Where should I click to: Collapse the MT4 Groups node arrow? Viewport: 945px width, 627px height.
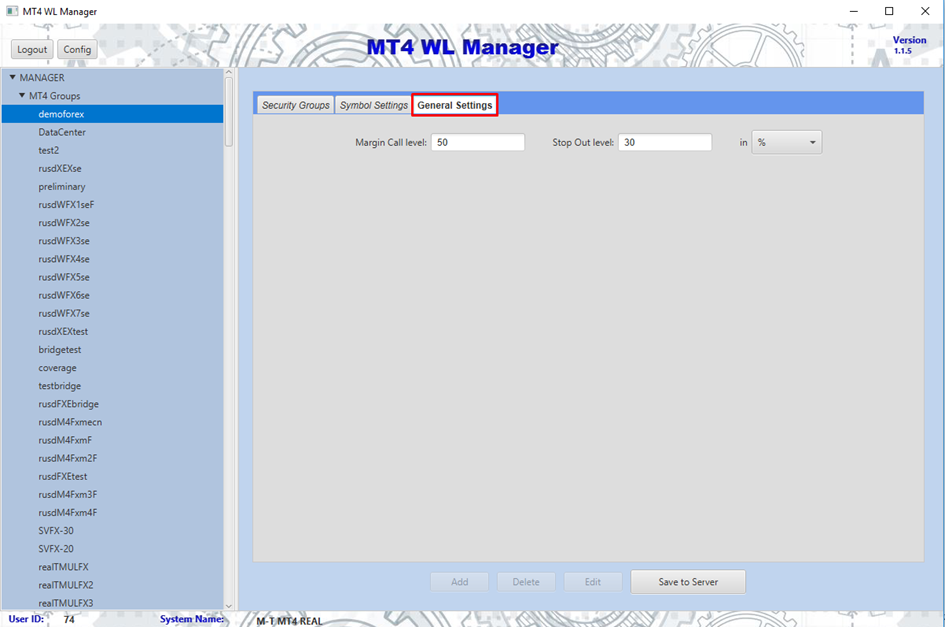[x=22, y=95]
